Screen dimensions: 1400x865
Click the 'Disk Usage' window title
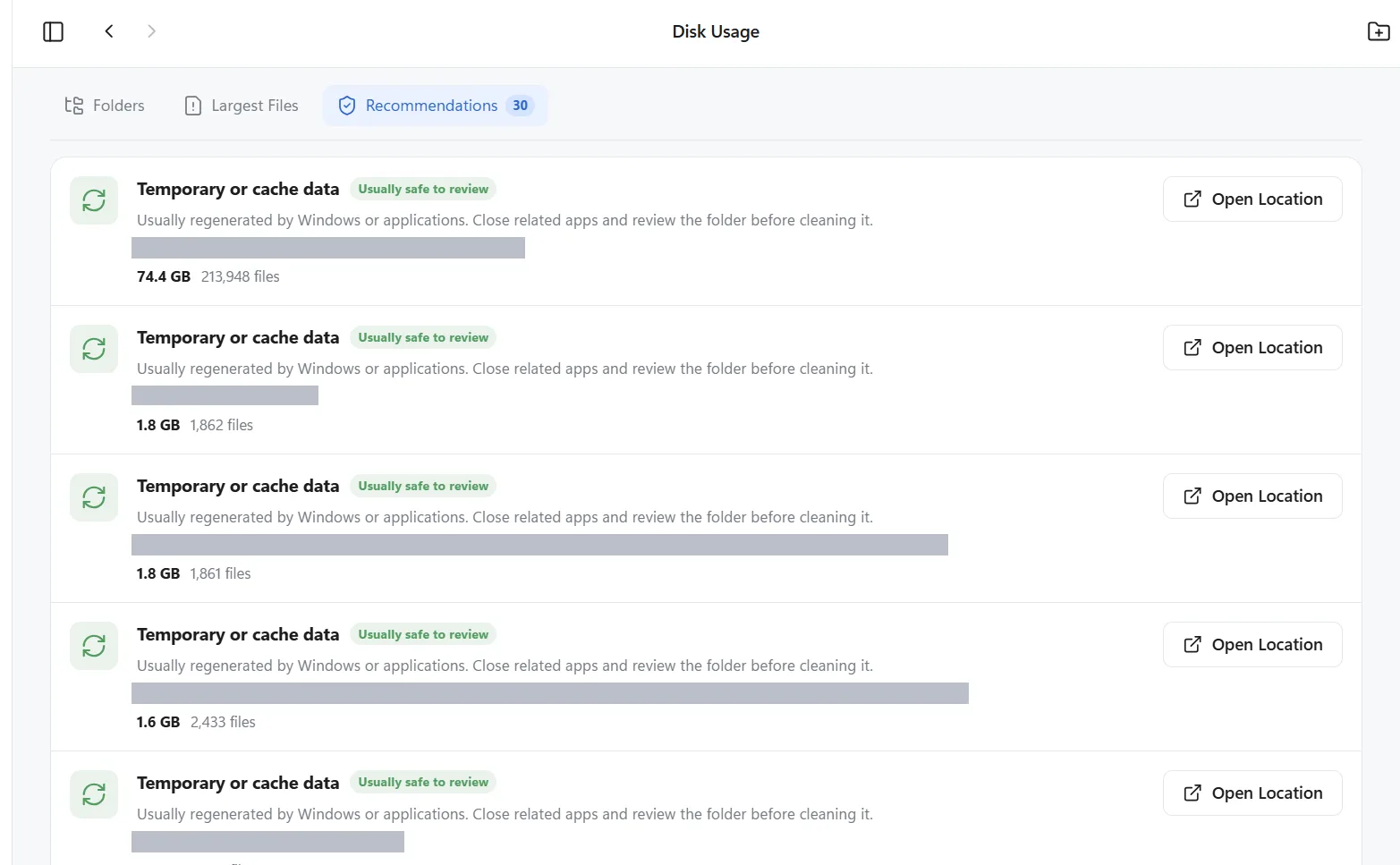pyautogui.click(x=716, y=32)
